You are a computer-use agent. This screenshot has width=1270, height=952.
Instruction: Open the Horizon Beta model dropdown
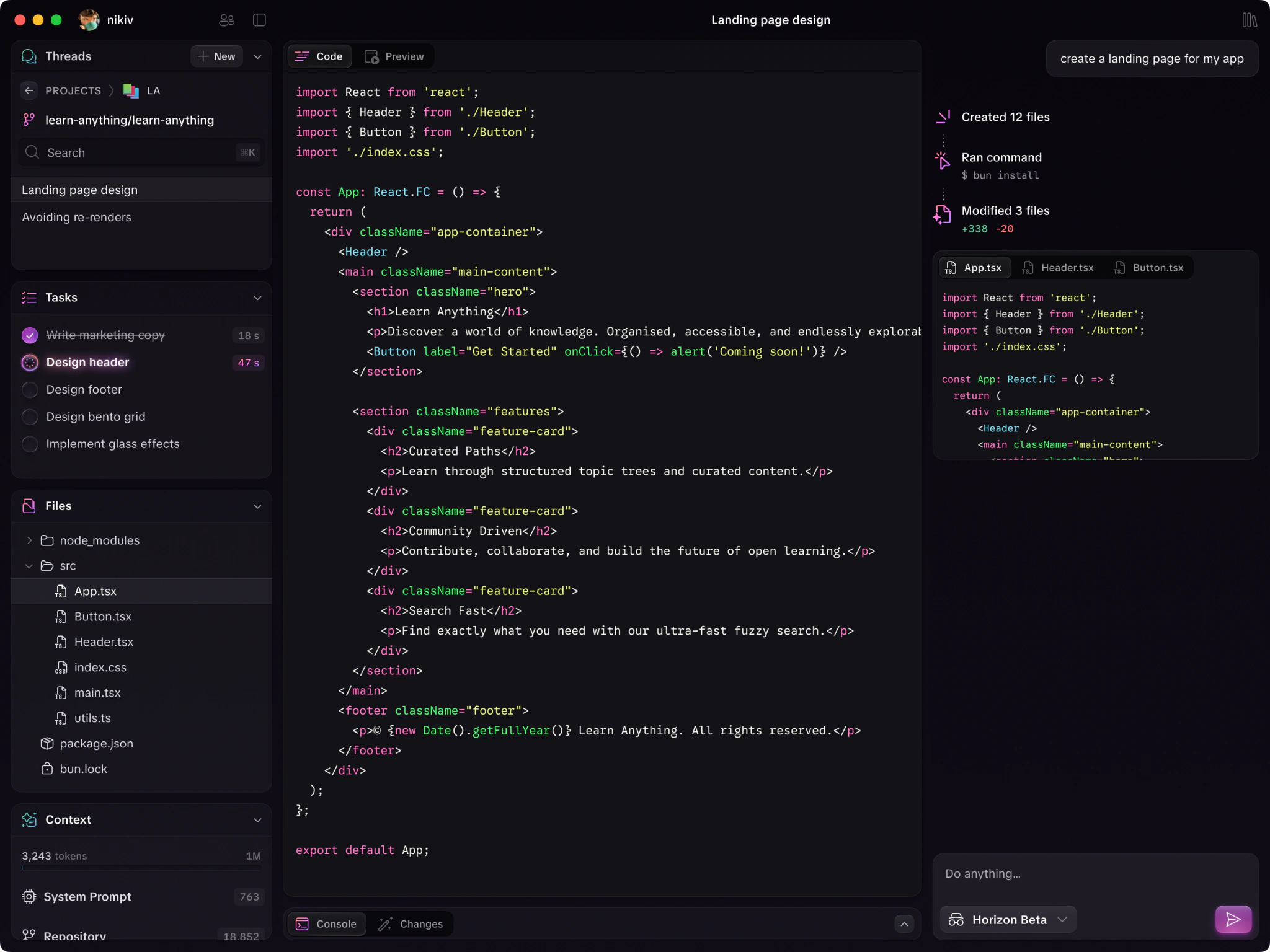1008,919
